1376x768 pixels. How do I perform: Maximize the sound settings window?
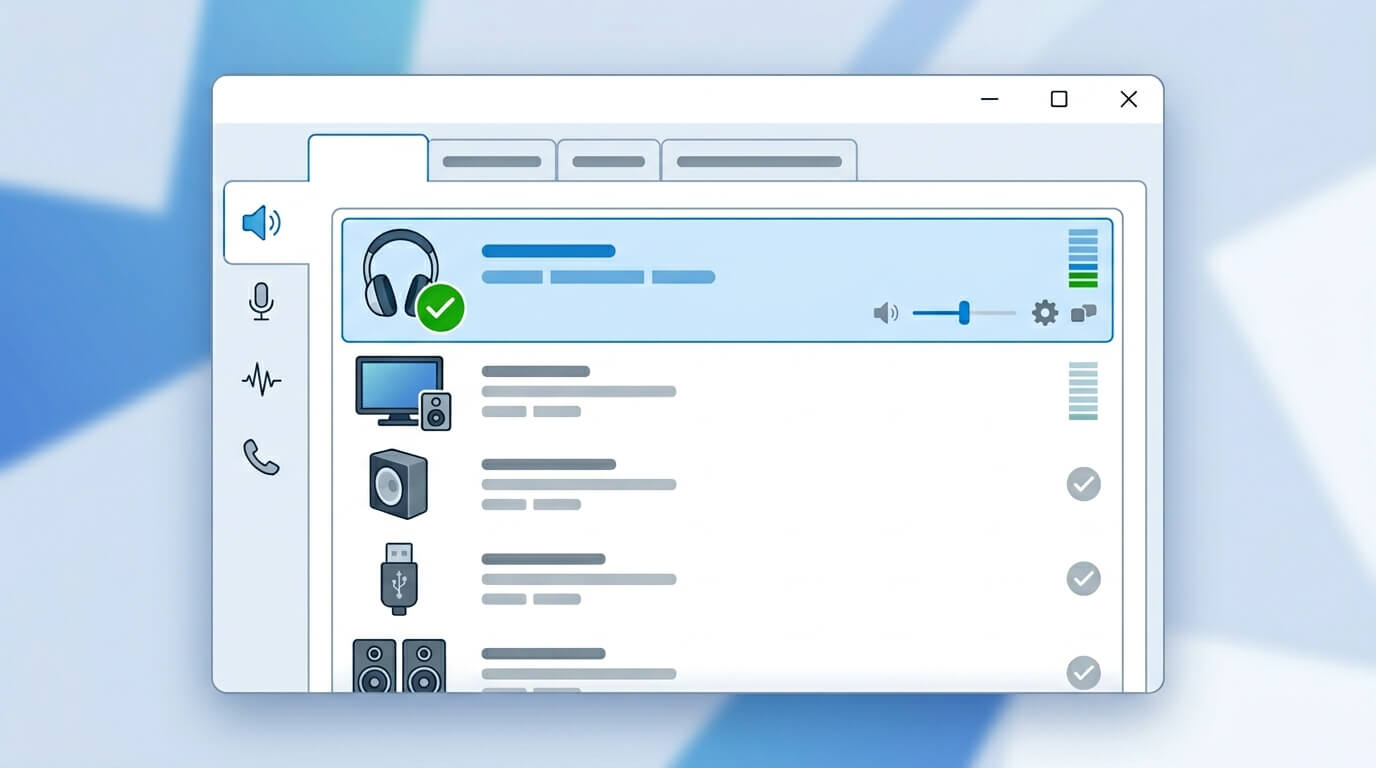[x=1059, y=99]
